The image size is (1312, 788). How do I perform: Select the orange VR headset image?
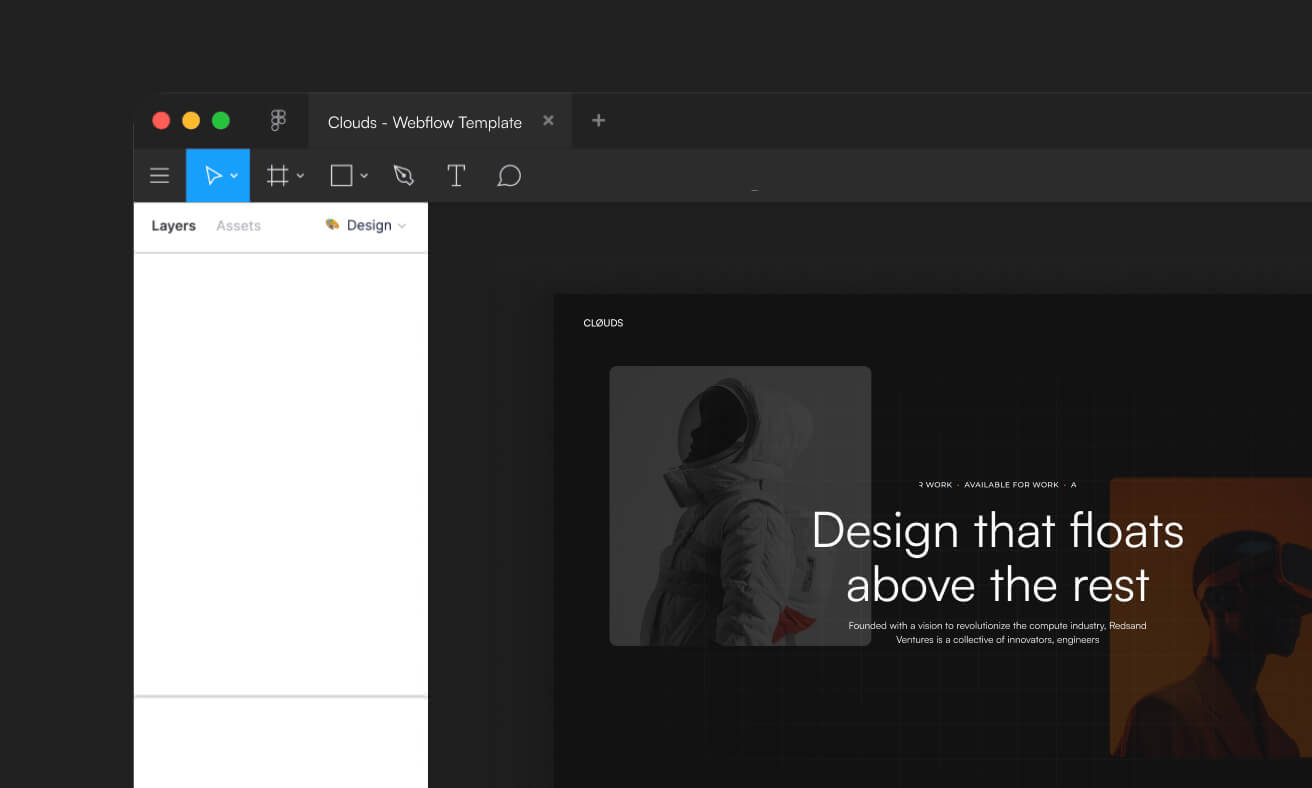pos(1211,617)
